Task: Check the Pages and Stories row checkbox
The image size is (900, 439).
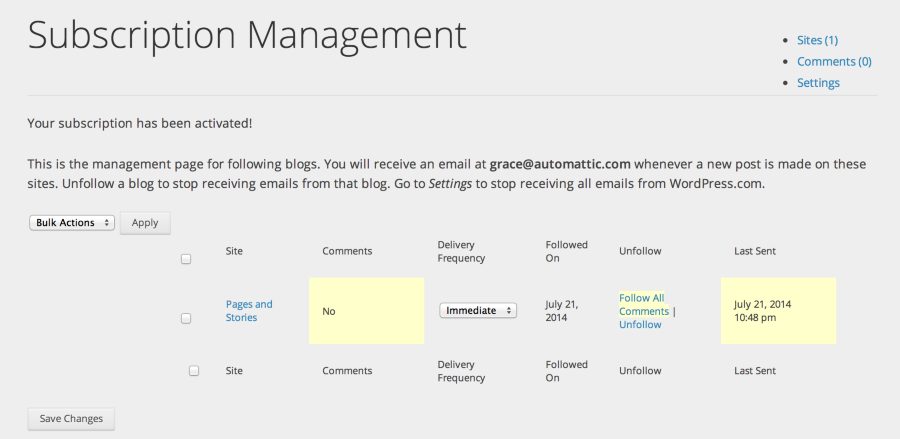Action: (186, 318)
